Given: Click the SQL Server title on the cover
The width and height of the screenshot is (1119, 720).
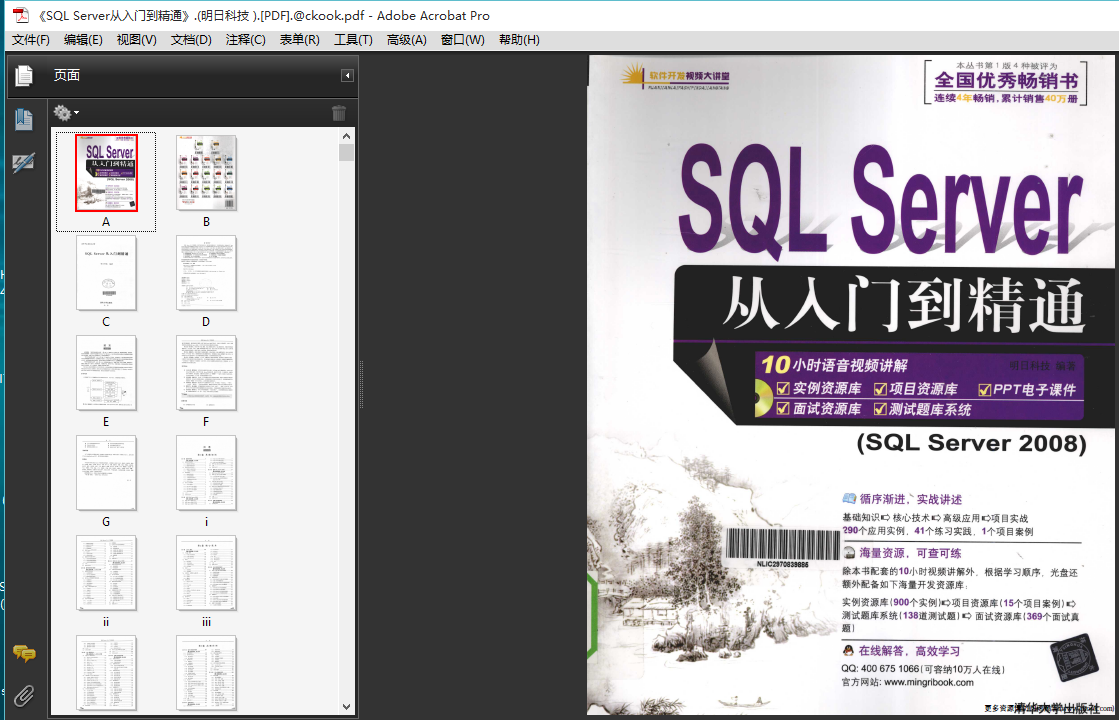Looking at the screenshot, I should click(881, 200).
